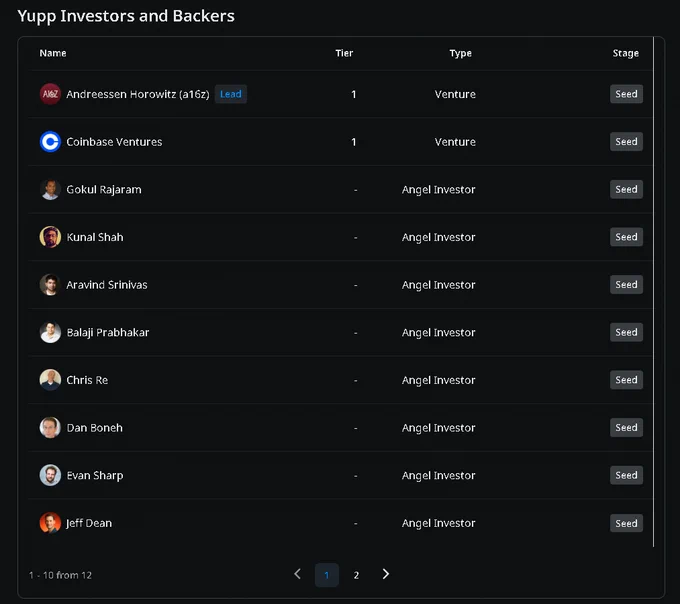Open Dan Boneh's avatar photo
This screenshot has width=680, height=604.
coord(50,428)
